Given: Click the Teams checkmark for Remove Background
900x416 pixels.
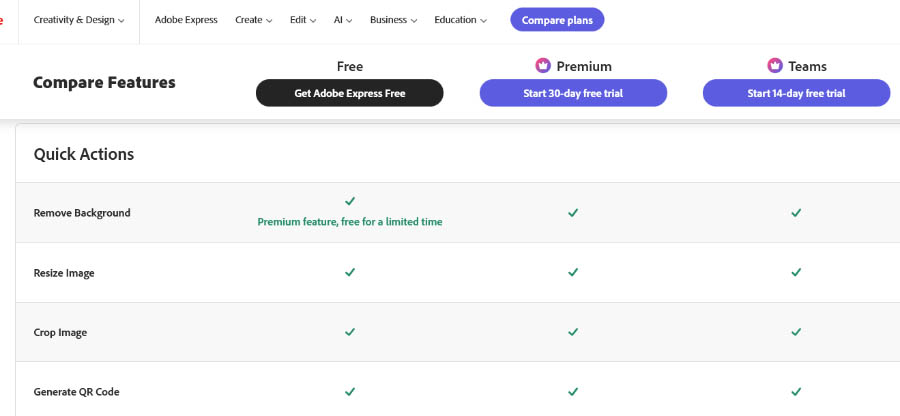Looking at the screenshot, I should click(x=796, y=212).
